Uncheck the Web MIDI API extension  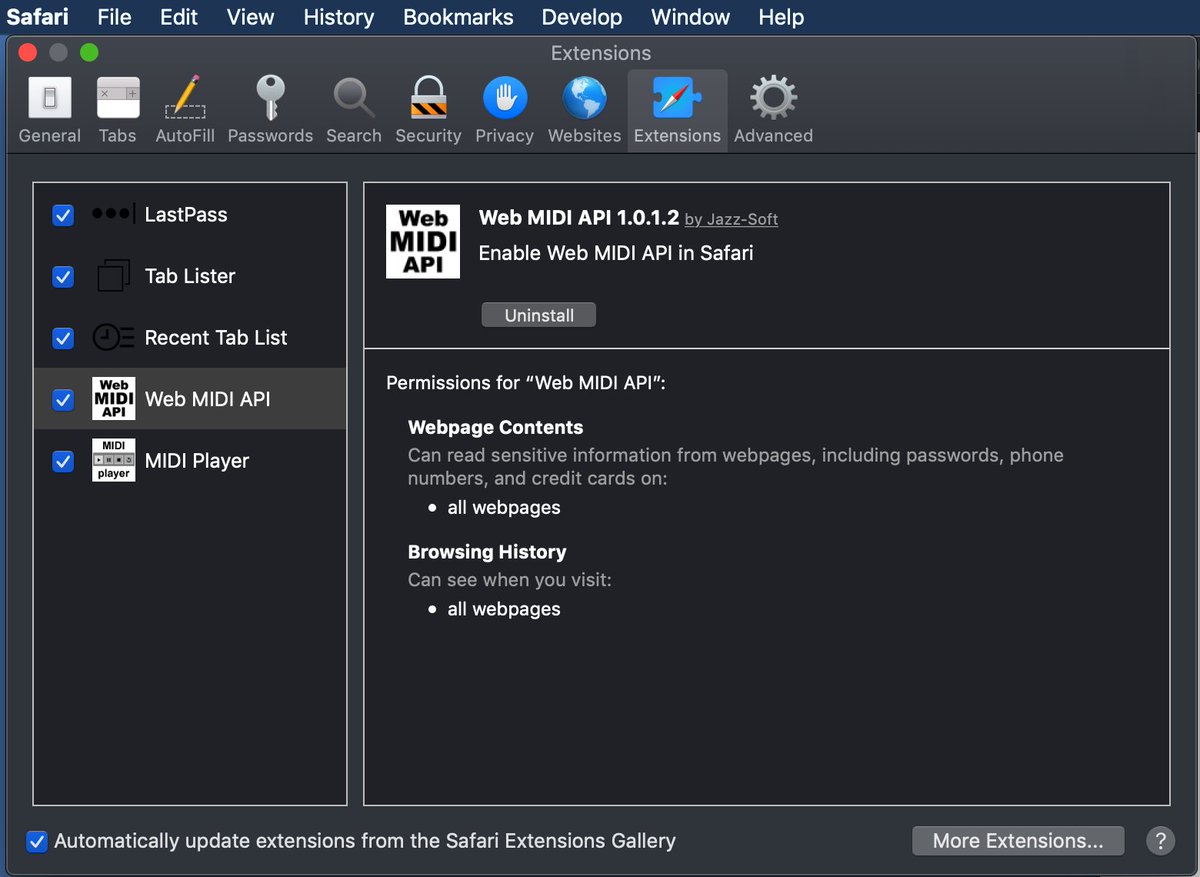[x=63, y=400]
